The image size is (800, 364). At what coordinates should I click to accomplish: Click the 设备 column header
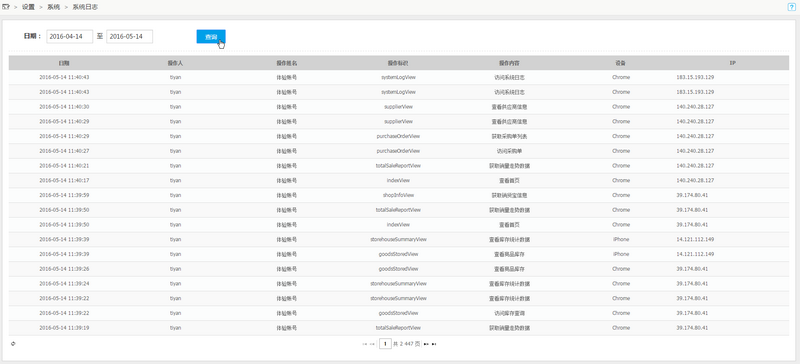tap(620, 63)
